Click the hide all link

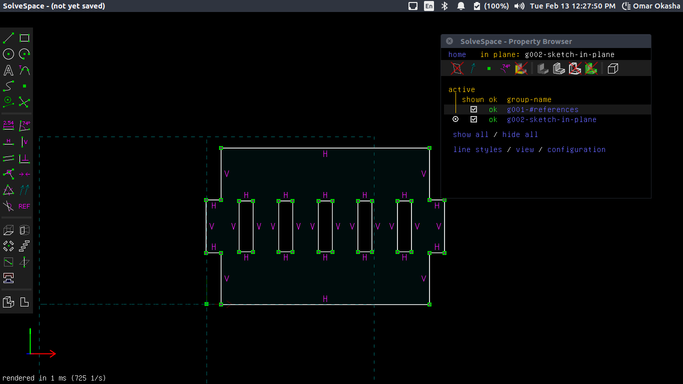click(x=520, y=135)
